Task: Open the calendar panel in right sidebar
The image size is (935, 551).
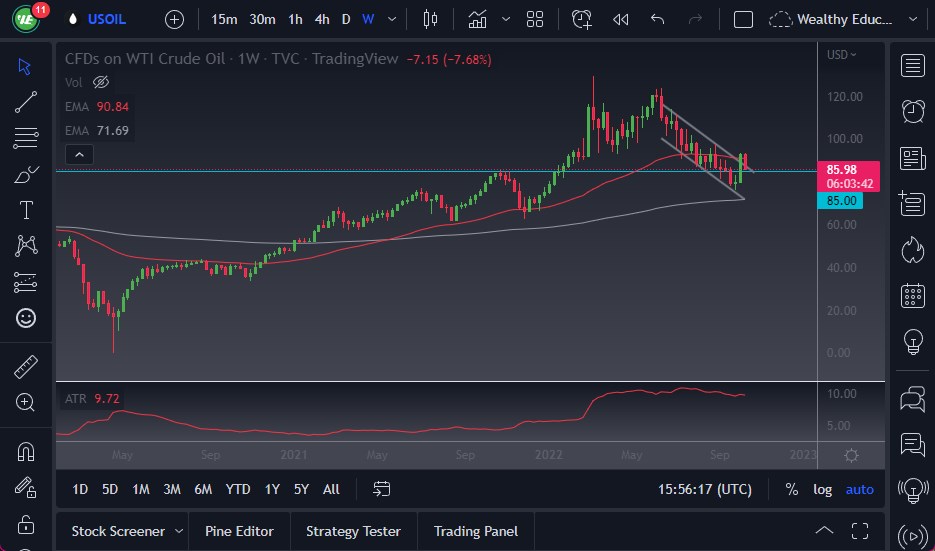Action: click(x=912, y=295)
